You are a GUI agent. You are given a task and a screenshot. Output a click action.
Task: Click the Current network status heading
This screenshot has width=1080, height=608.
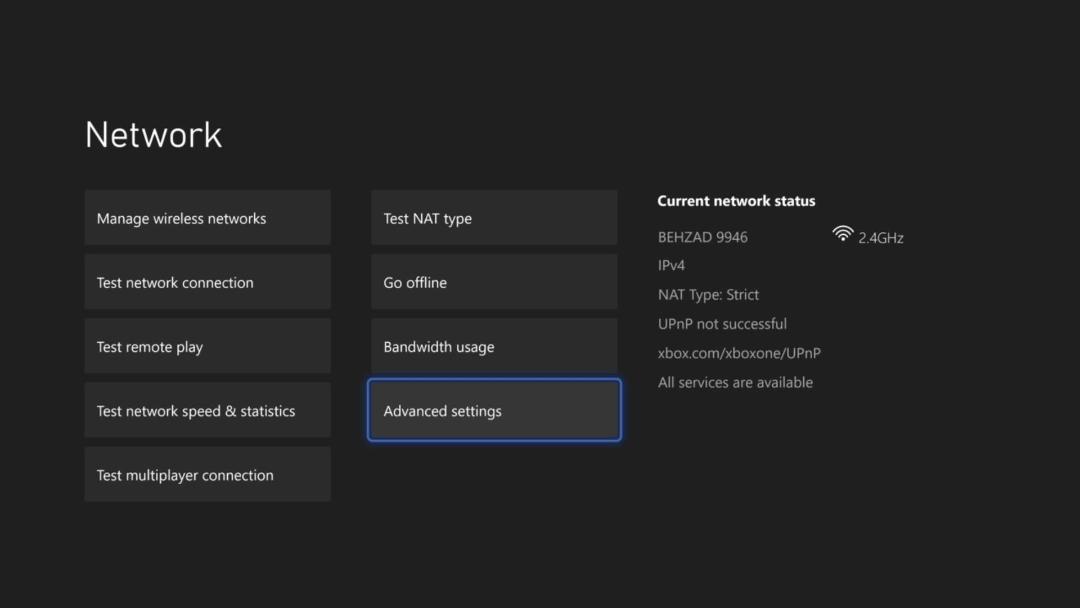[x=736, y=201]
